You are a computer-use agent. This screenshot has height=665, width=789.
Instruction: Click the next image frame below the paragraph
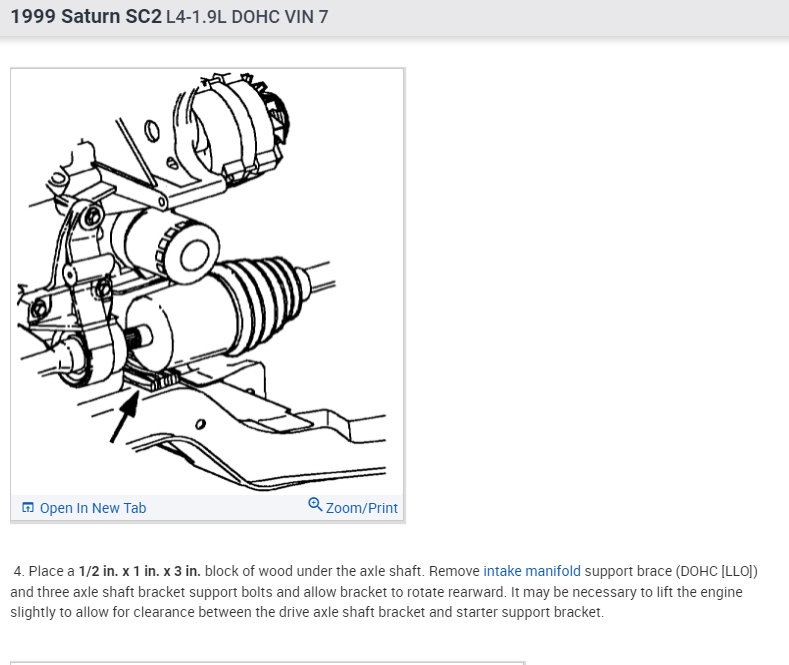tap(268, 663)
